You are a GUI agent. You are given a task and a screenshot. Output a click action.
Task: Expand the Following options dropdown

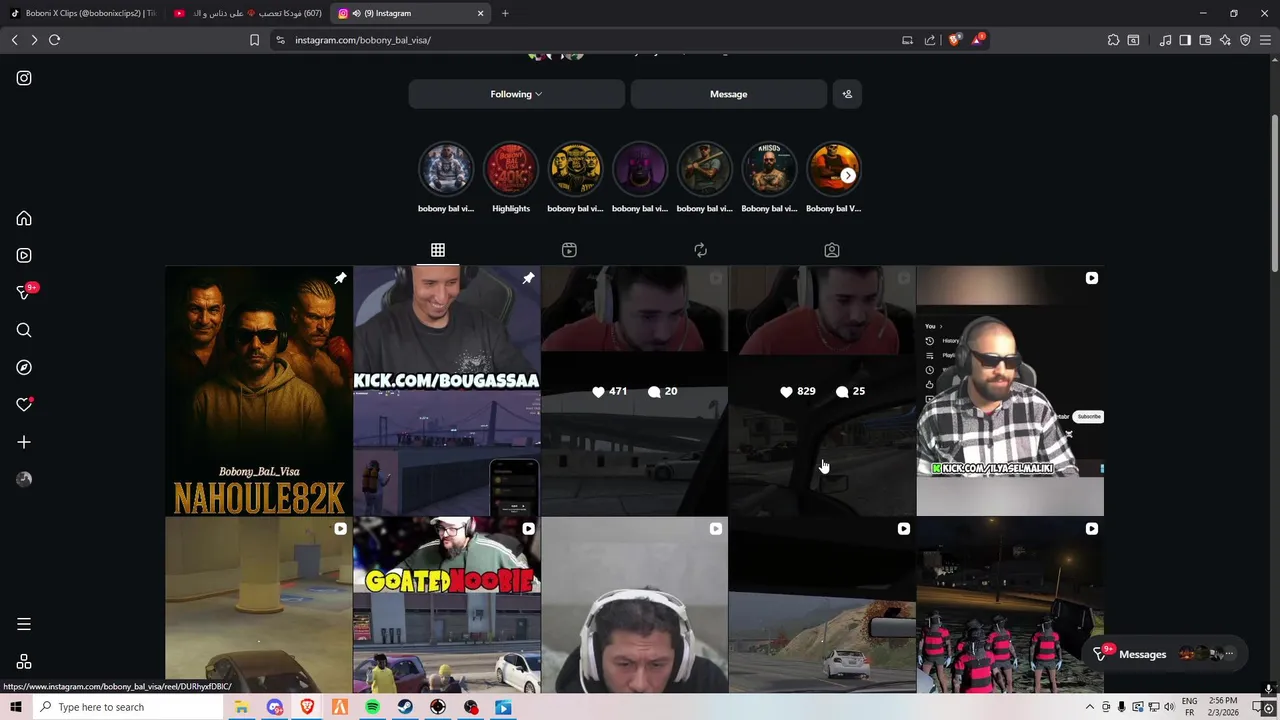pos(516,94)
